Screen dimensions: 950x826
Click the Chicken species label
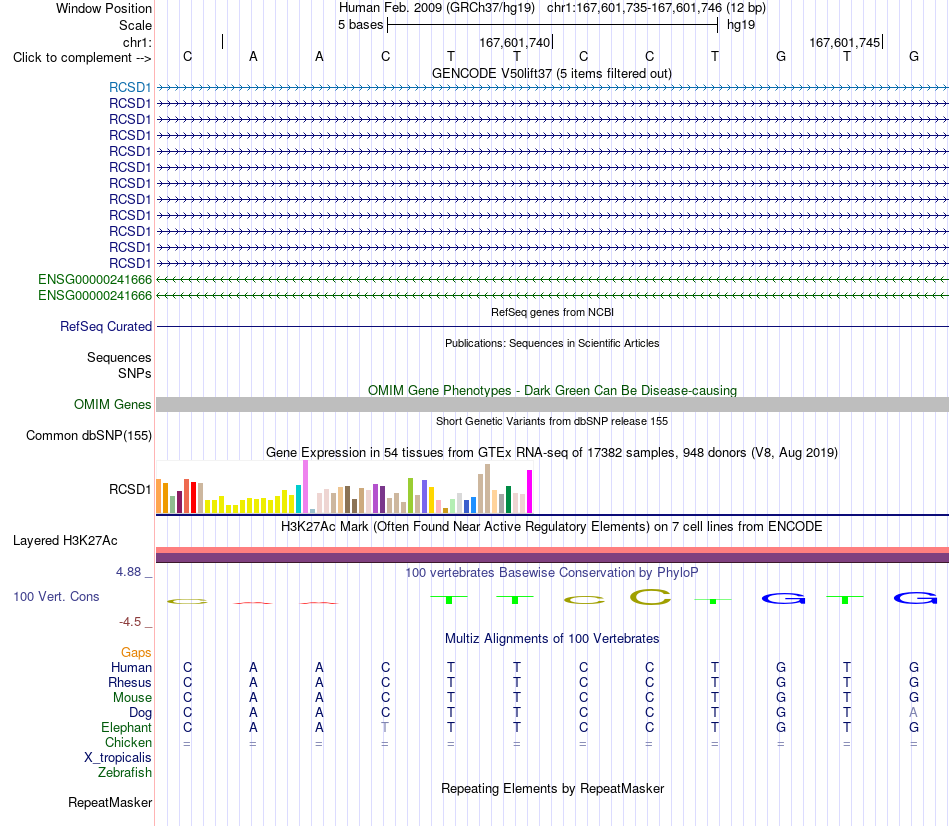128,742
